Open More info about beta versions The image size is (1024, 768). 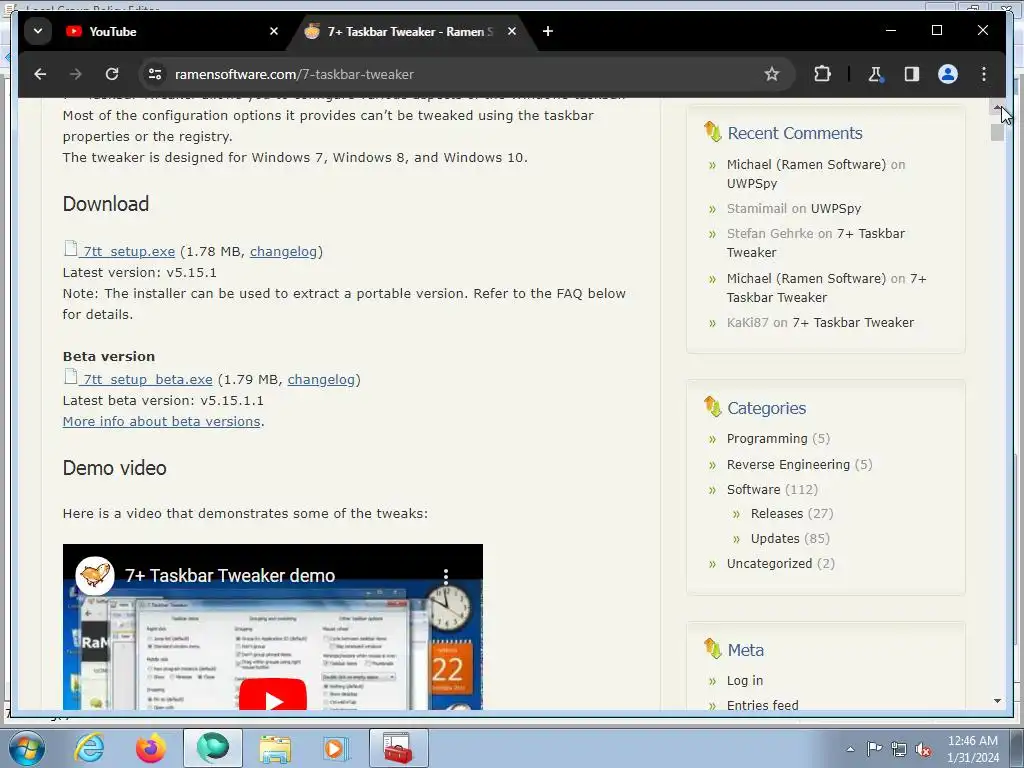click(x=161, y=421)
